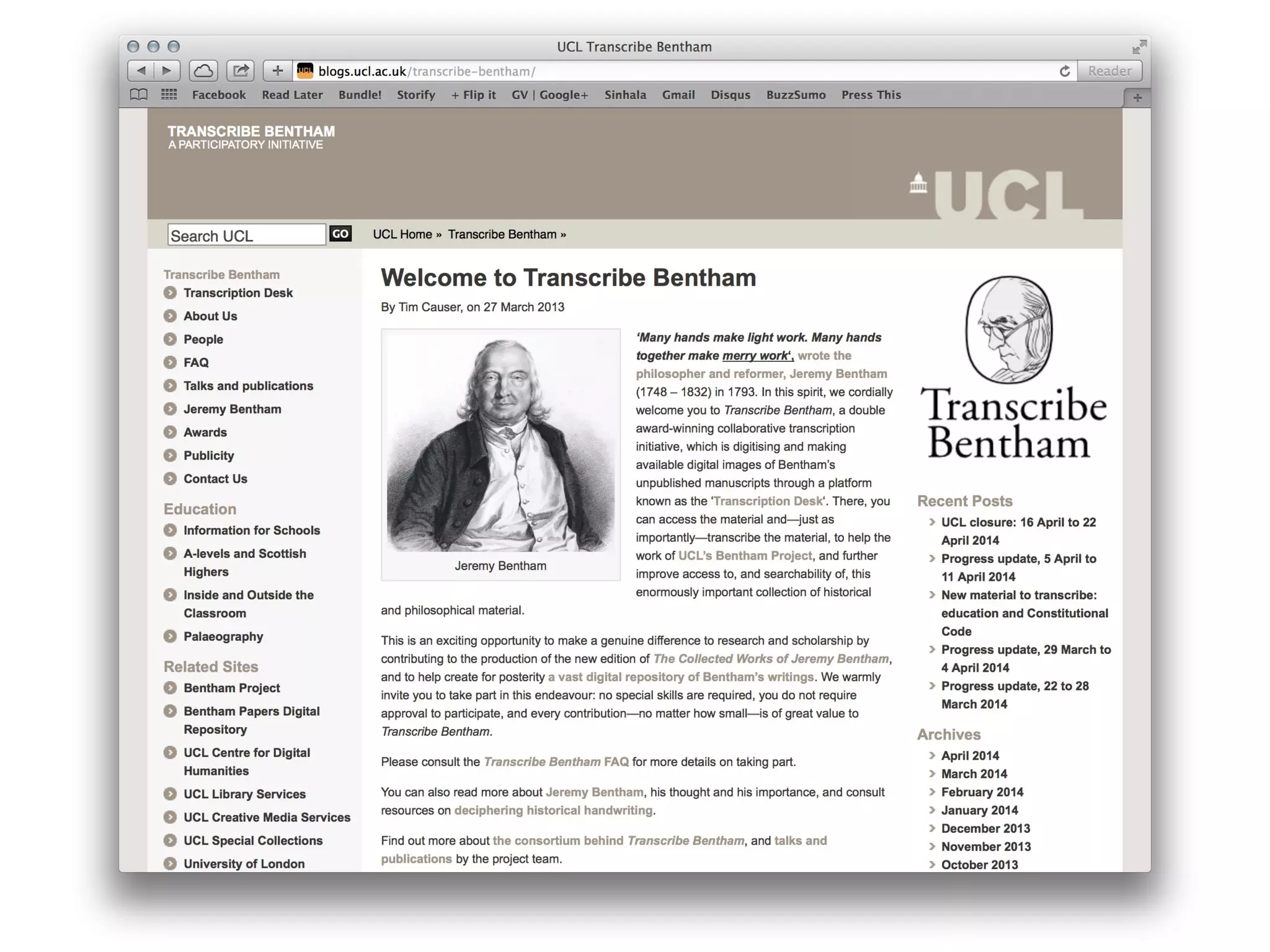Open the Press This bookmark
The image size is (1270, 952).
[x=871, y=95]
